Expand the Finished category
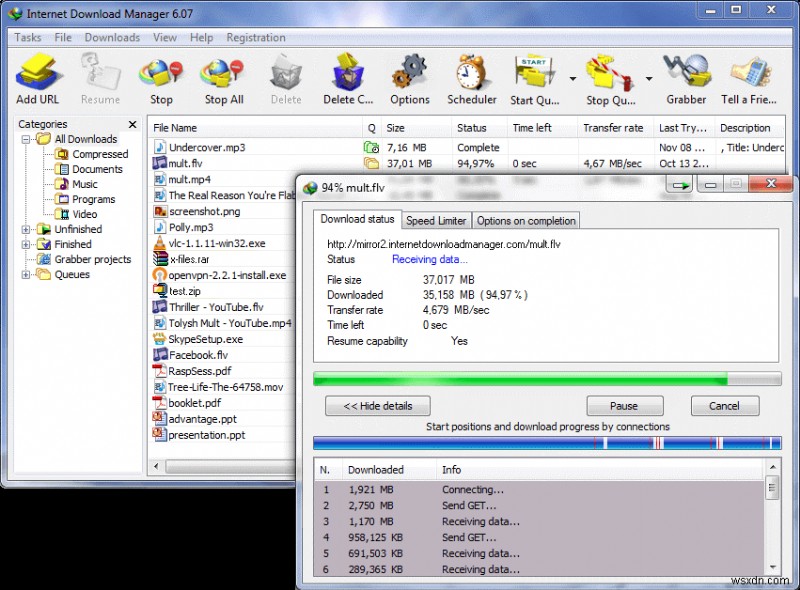800x590 pixels. (24, 244)
